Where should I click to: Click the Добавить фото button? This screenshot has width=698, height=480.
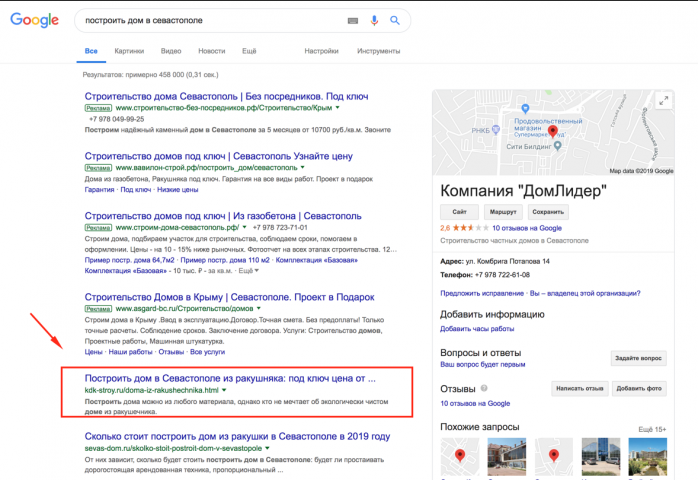pyautogui.click(x=639, y=388)
